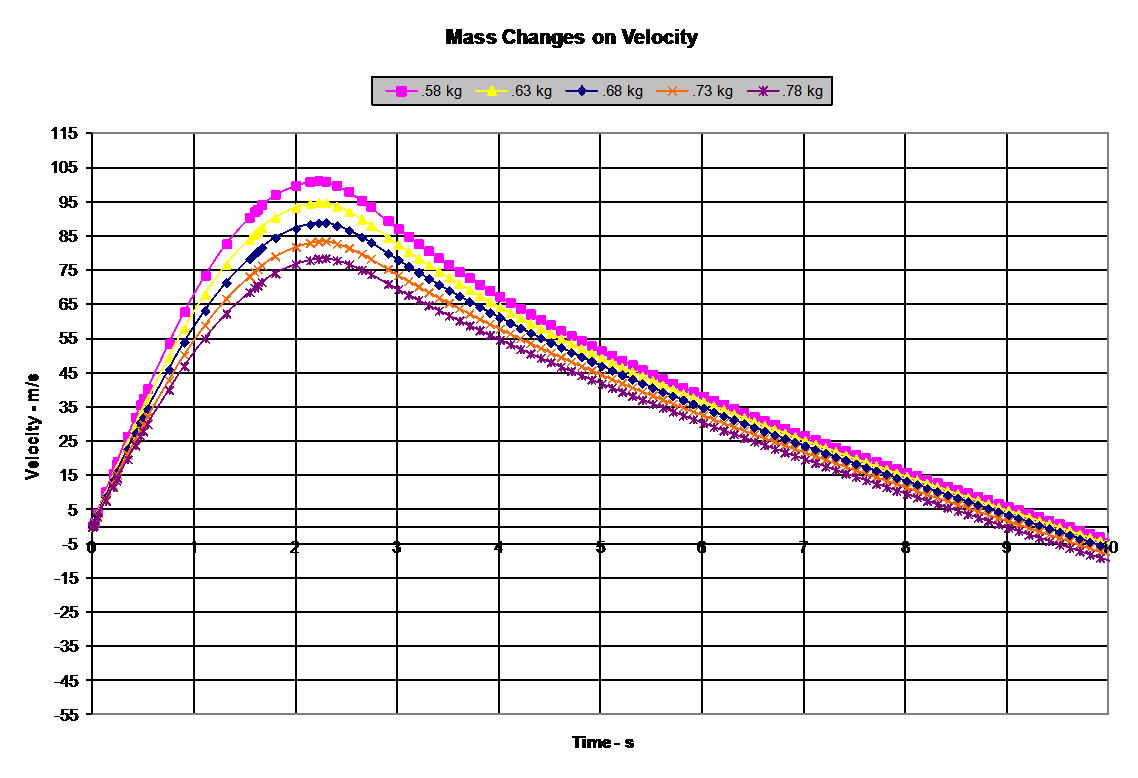Select the magenta square marker in legend

click(401, 91)
